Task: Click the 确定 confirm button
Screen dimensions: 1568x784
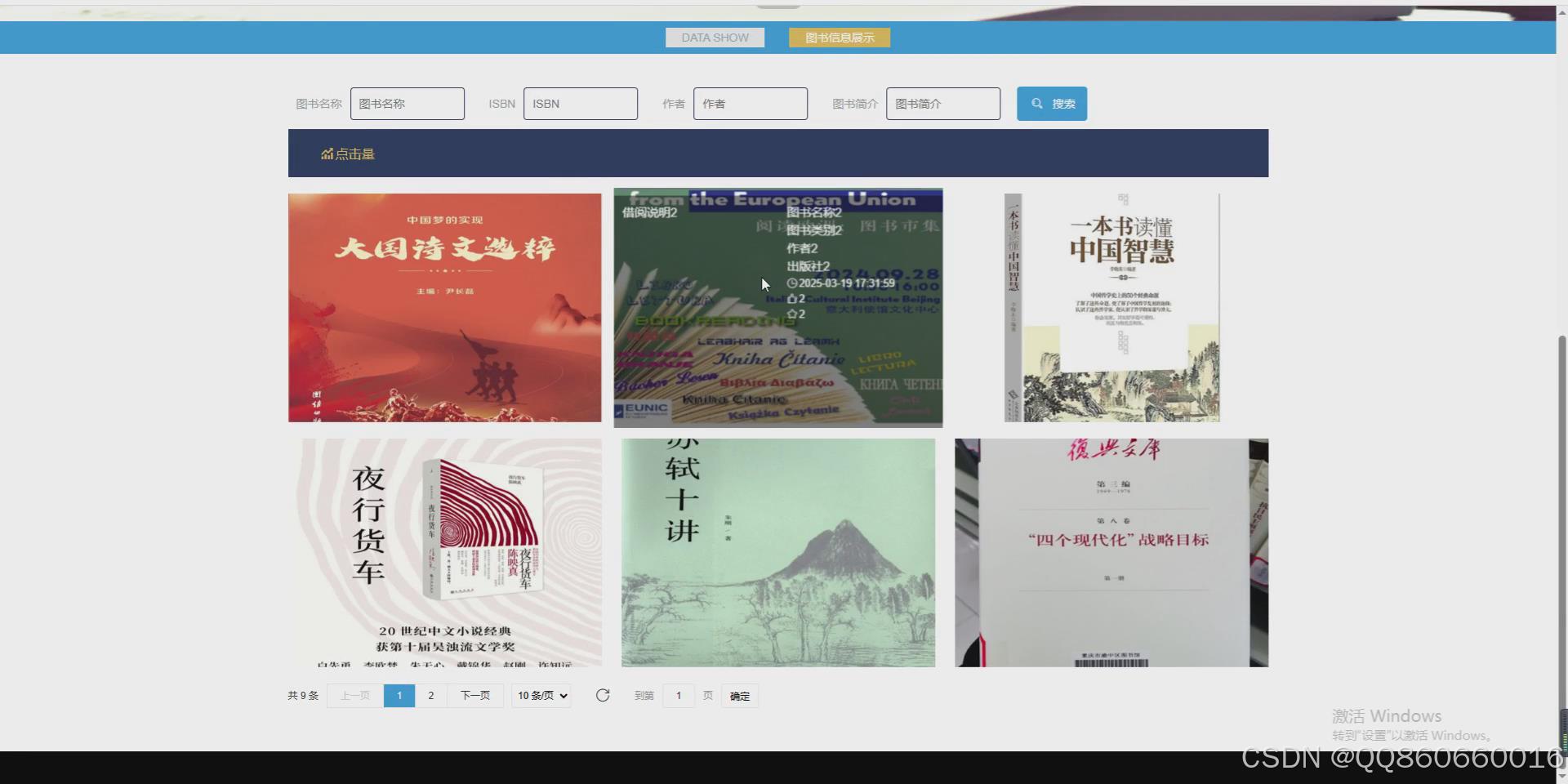Action: tap(740, 696)
